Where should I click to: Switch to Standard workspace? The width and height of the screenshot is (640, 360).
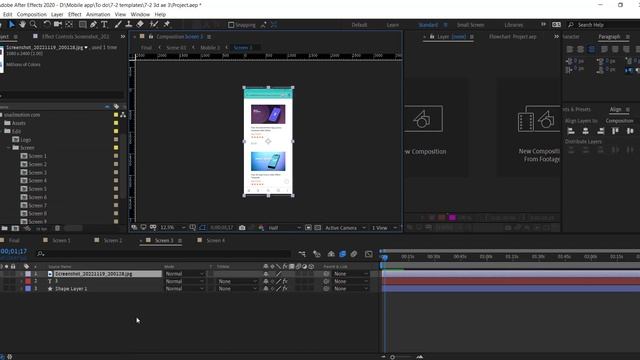[428, 25]
